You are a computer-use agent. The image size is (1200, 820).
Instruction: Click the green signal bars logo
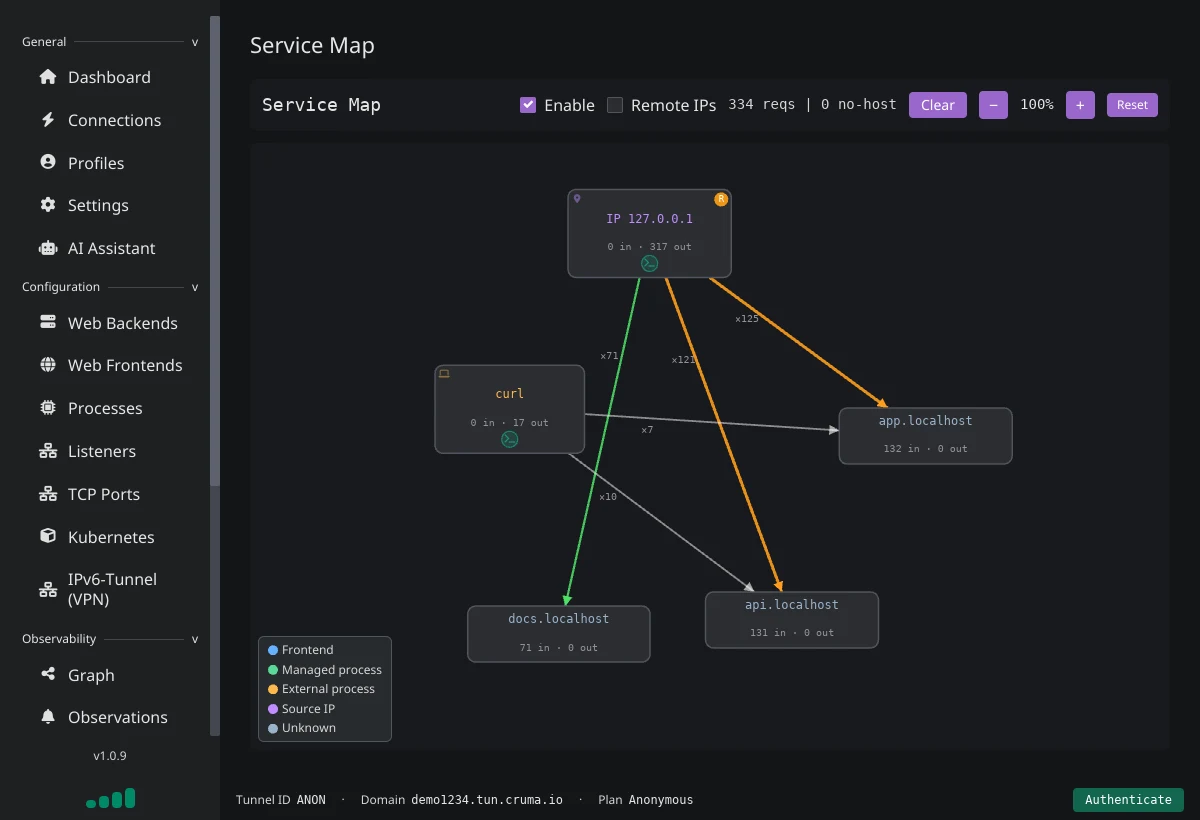tap(111, 798)
